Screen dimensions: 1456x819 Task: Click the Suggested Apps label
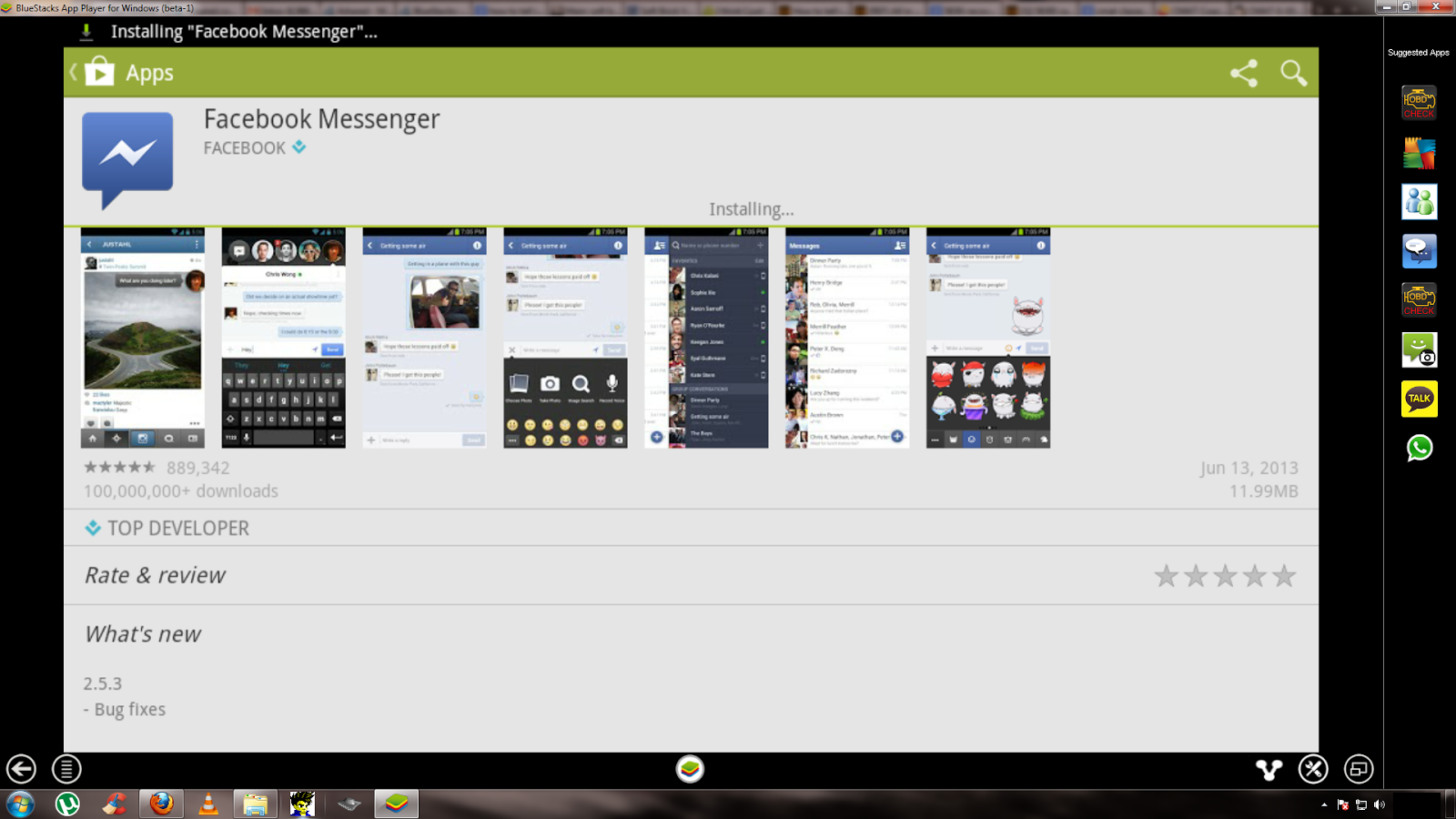tap(1419, 53)
